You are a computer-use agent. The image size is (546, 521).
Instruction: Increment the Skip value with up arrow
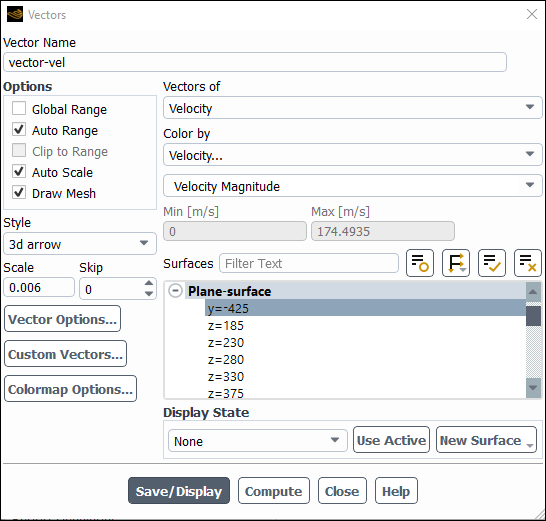coord(149,283)
